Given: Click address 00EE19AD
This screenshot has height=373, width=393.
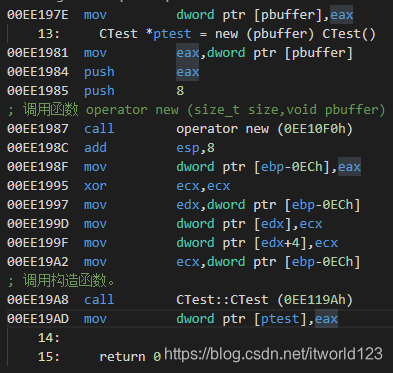Looking at the screenshot, I should tap(38, 319).
